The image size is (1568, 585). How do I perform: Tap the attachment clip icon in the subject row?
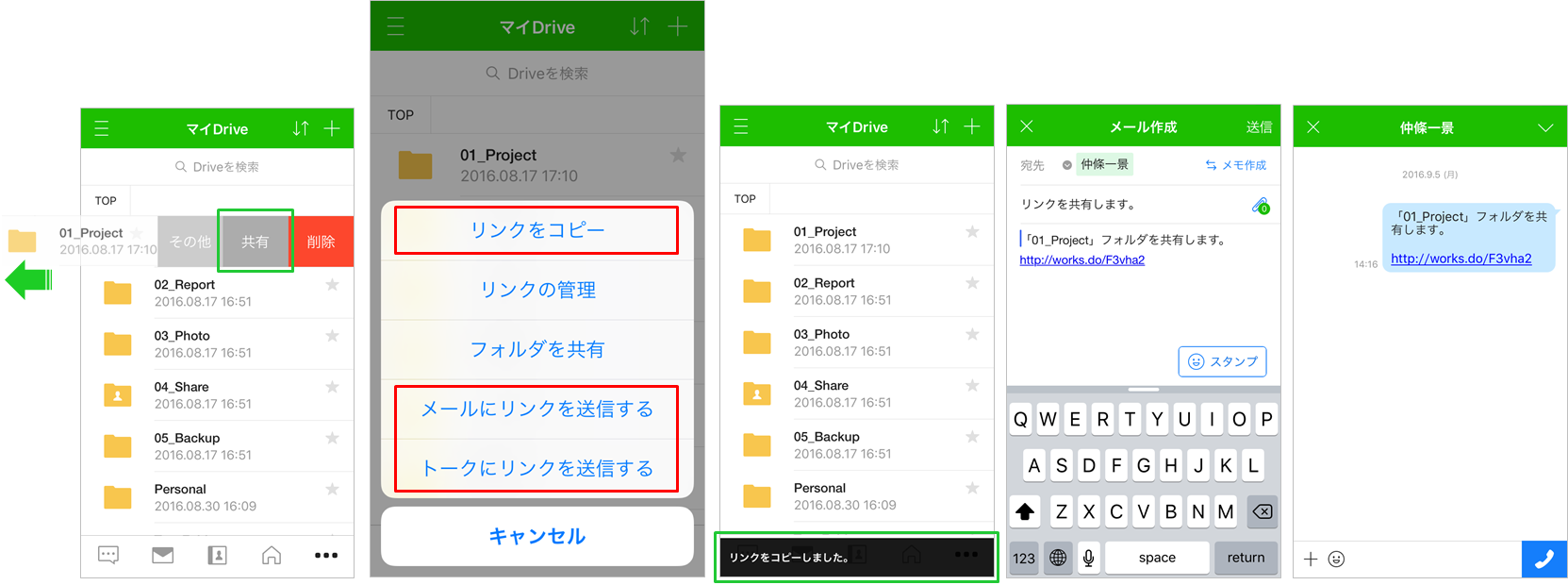1261,206
